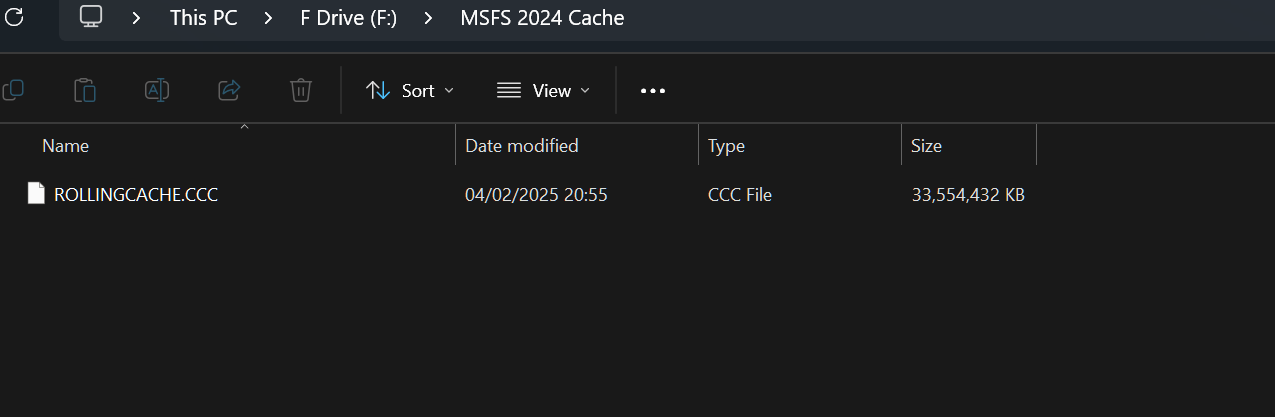Click the MSFS 2024 Cache breadcrumb
Viewport: 1275px width, 417px height.
(542, 18)
